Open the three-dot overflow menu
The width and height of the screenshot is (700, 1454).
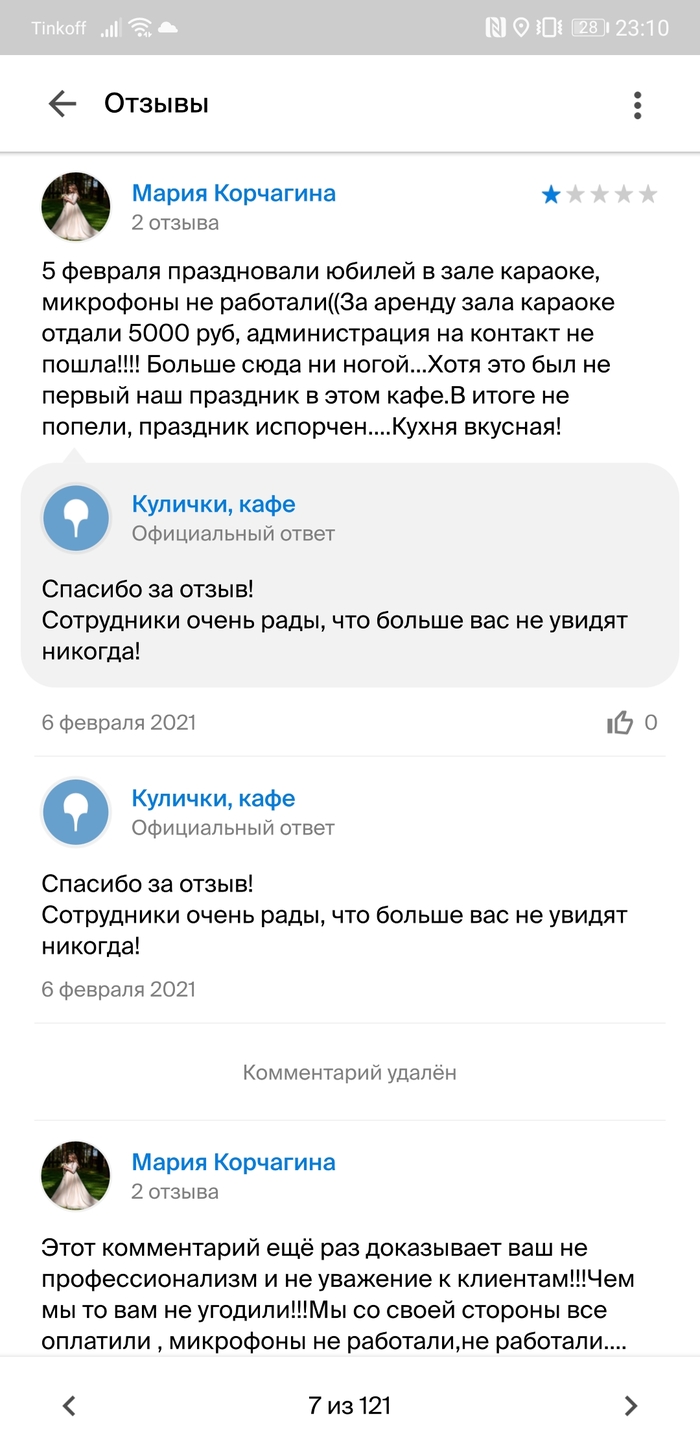pos(637,104)
